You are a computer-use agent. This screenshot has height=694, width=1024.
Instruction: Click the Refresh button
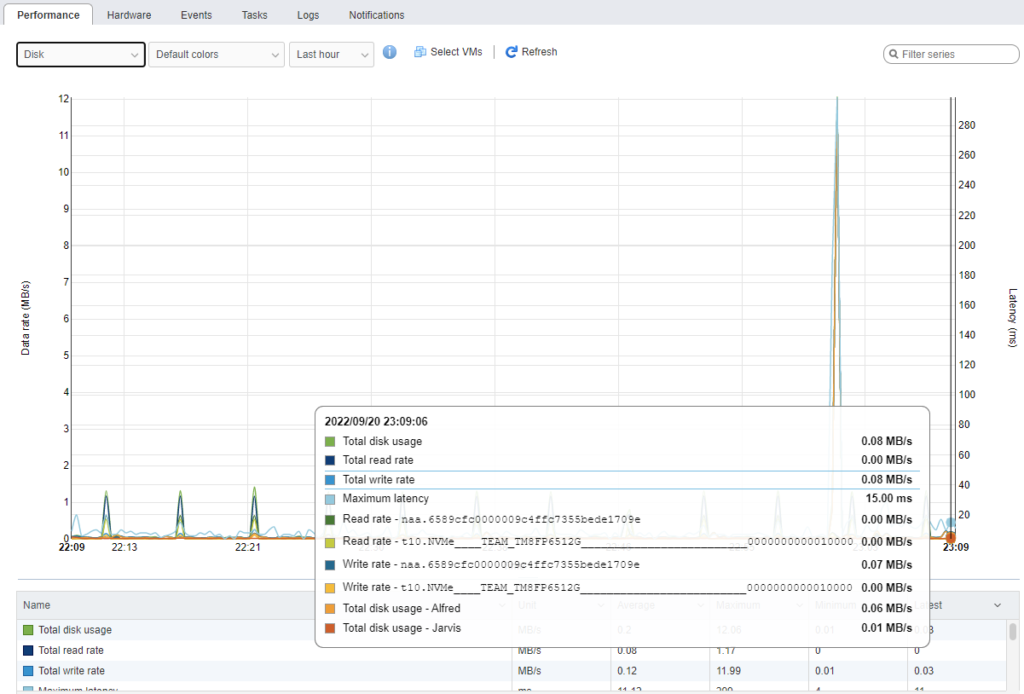pos(531,52)
